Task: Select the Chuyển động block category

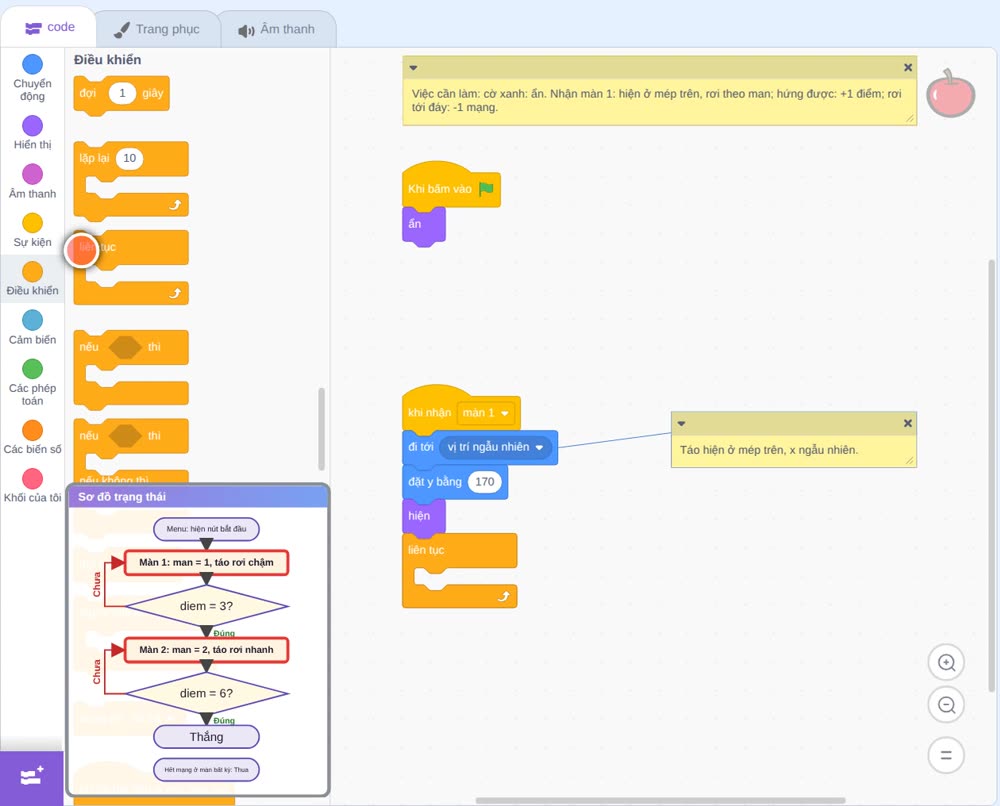Action: click(x=33, y=78)
